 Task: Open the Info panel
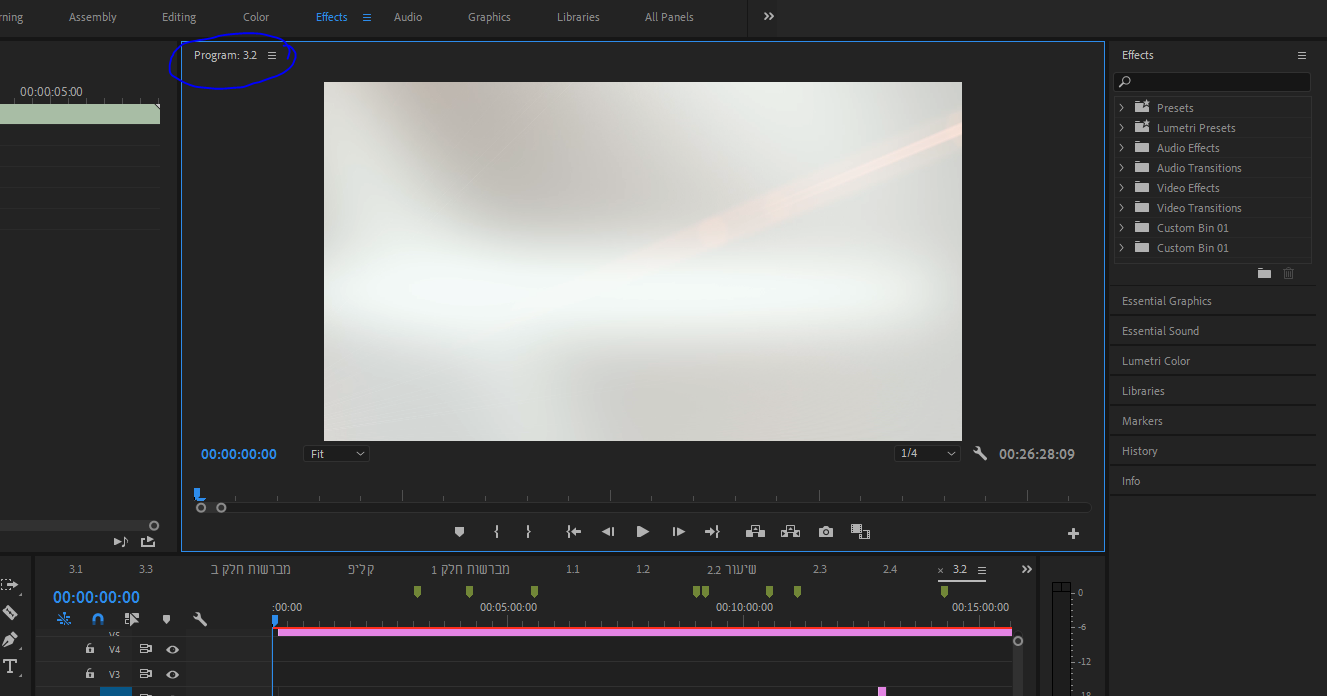point(1131,481)
